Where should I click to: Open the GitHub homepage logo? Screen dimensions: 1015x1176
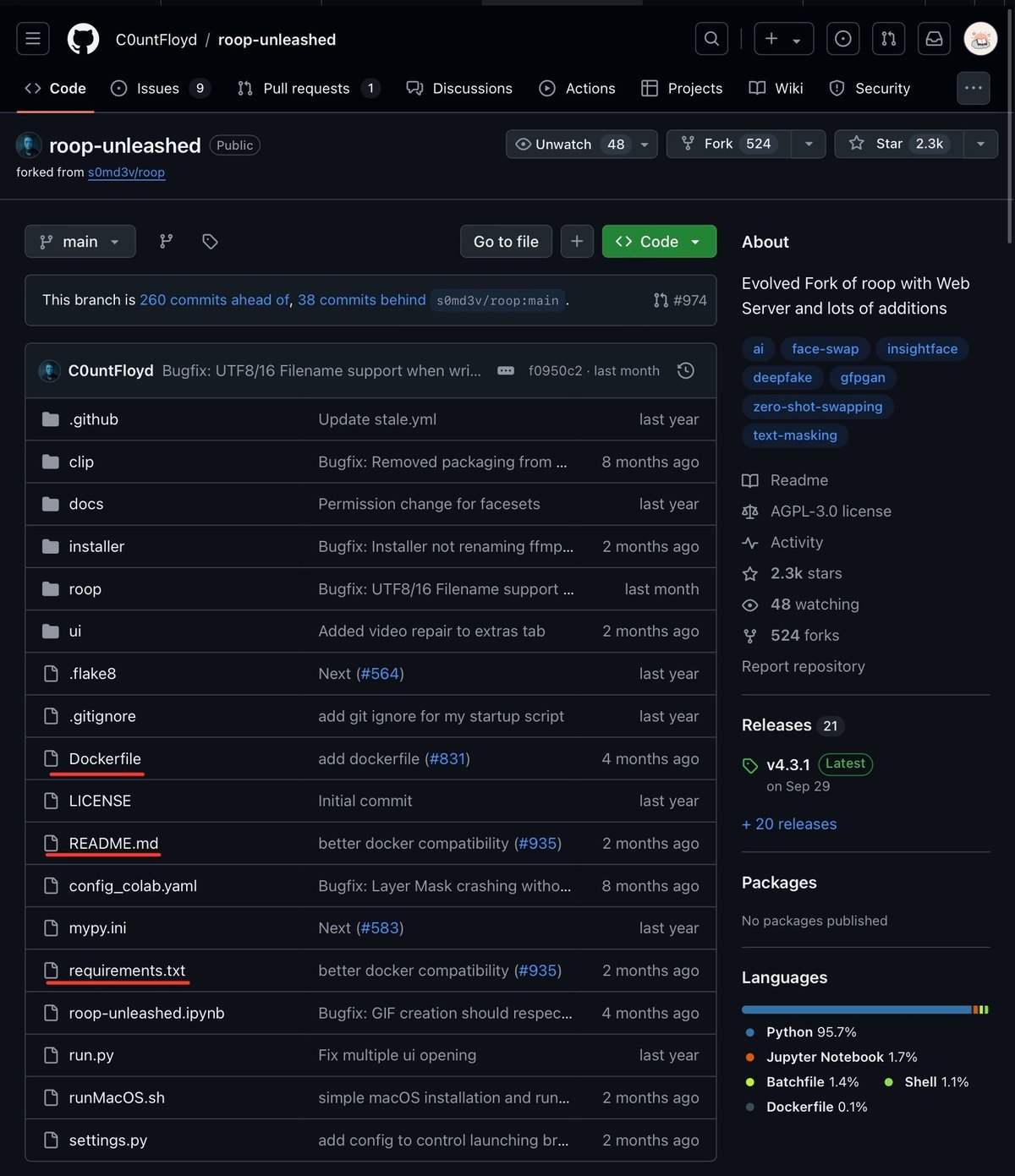(x=83, y=39)
